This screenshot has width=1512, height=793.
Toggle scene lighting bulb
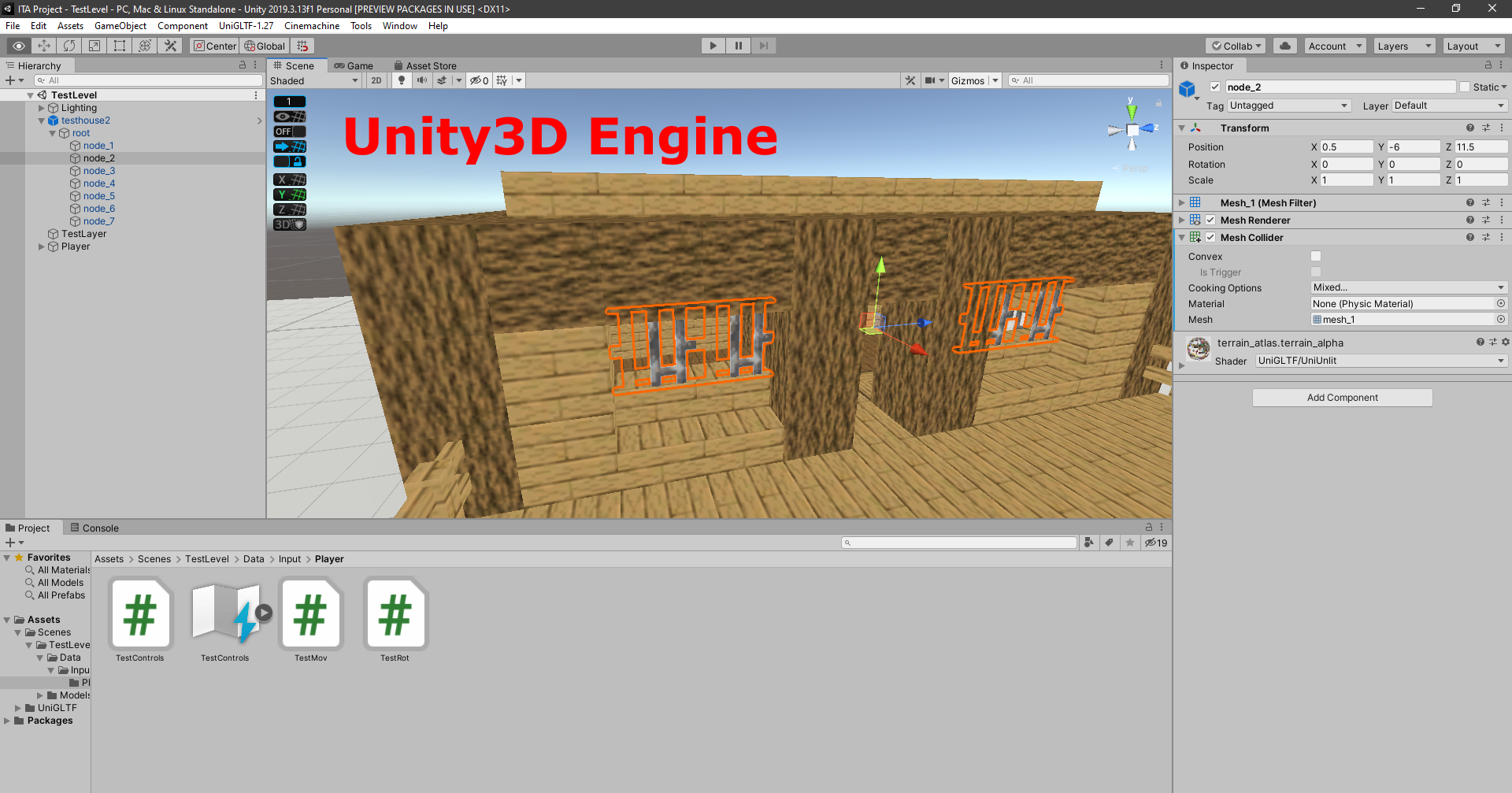tap(402, 80)
